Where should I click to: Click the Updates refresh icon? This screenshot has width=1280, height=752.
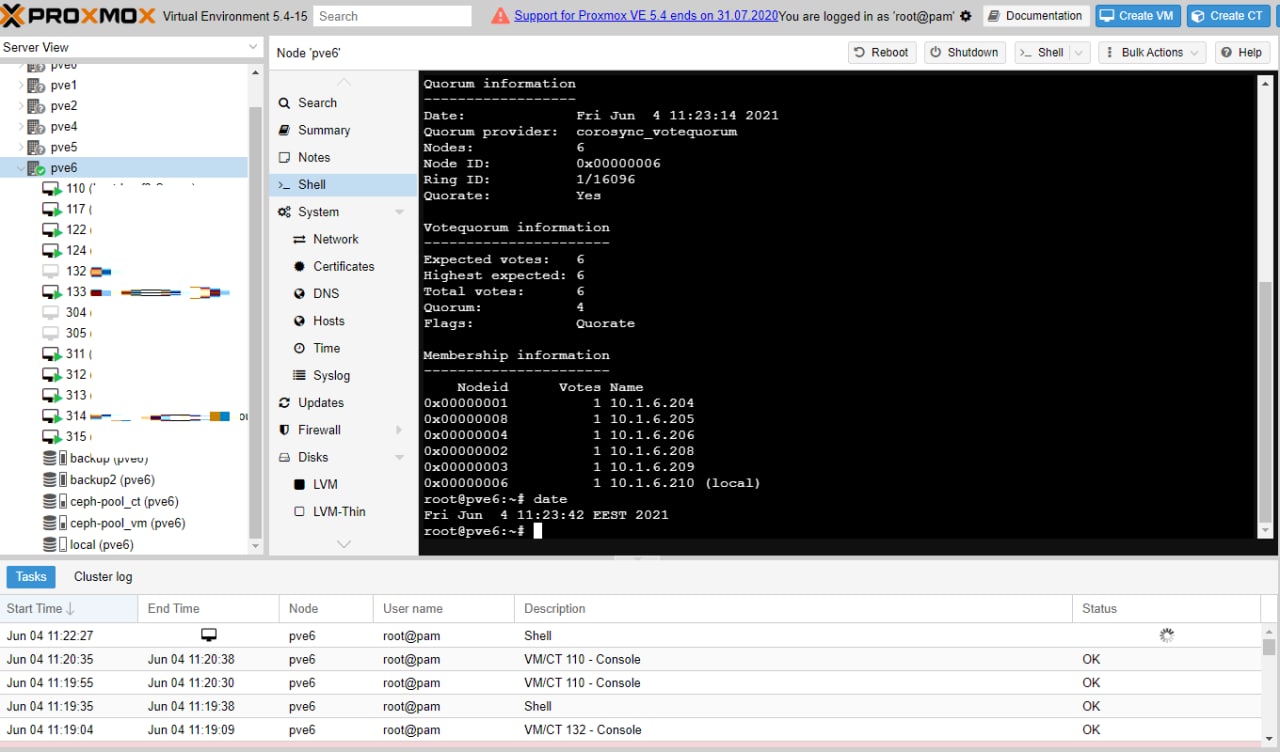coord(285,402)
